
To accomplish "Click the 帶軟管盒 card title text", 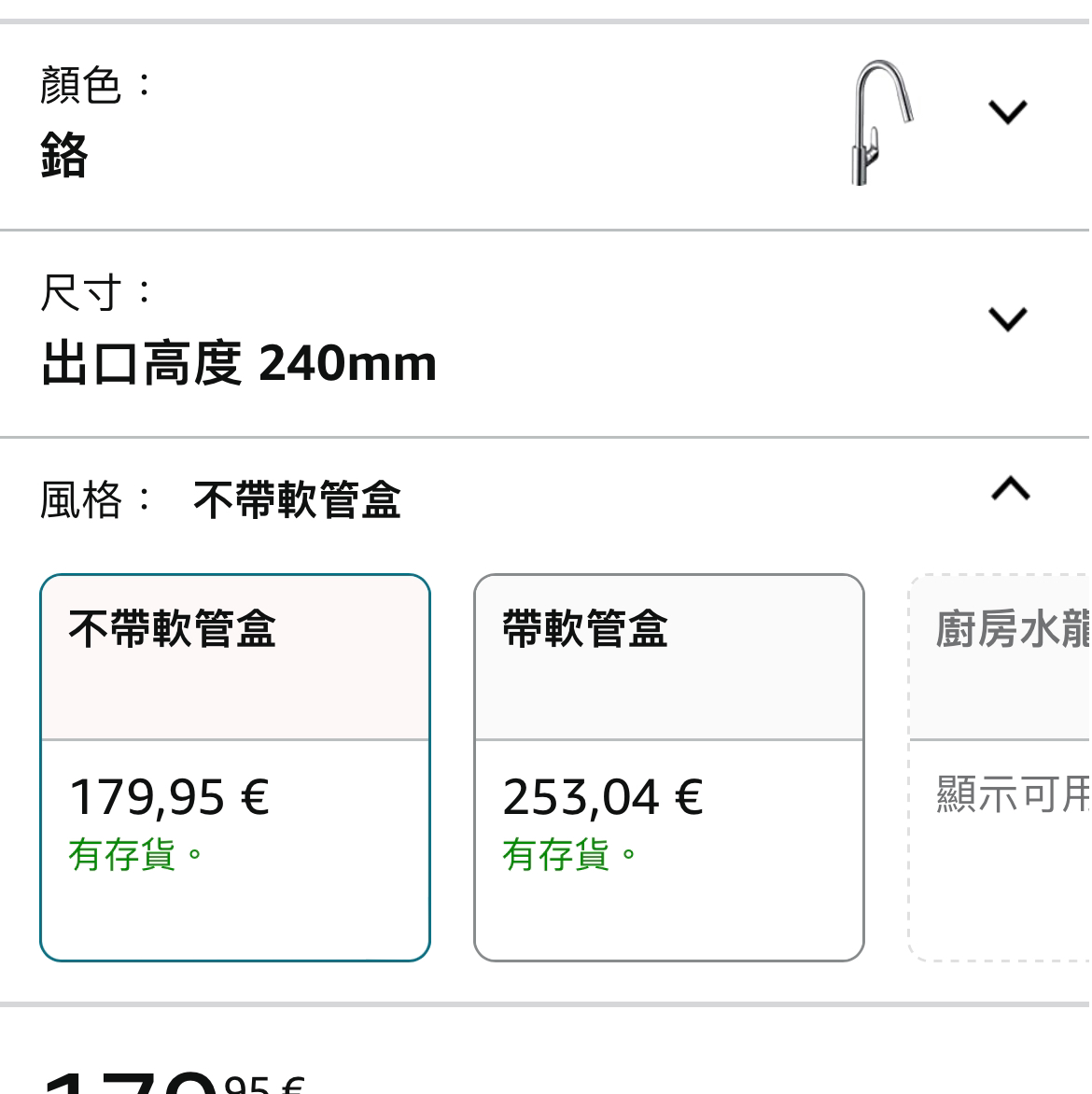I will 584,628.
